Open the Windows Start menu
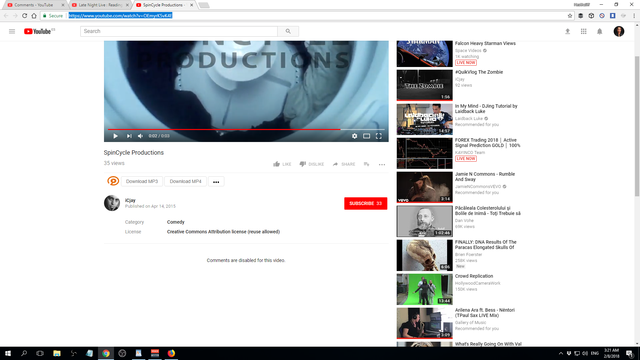 point(8,353)
